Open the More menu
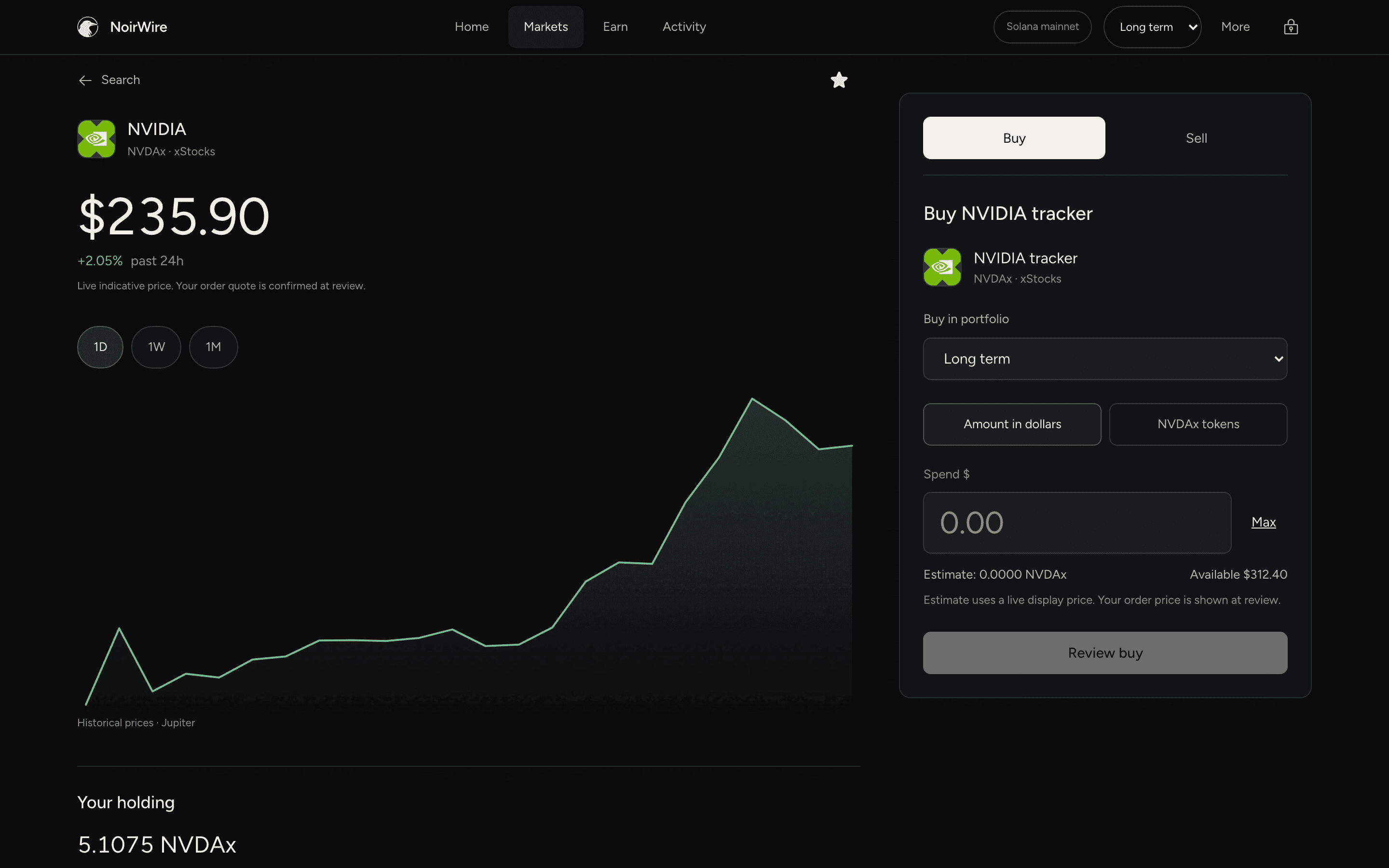This screenshot has height=868, width=1389. pyautogui.click(x=1235, y=27)
